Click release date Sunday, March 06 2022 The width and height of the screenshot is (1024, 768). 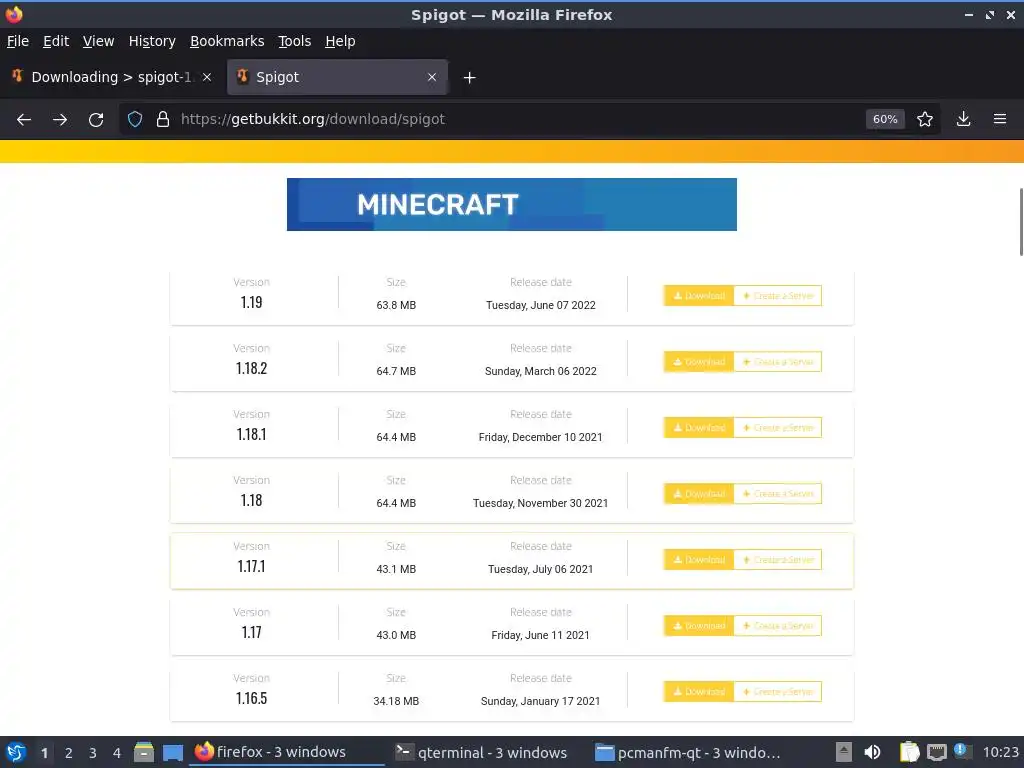click(541, 371)
